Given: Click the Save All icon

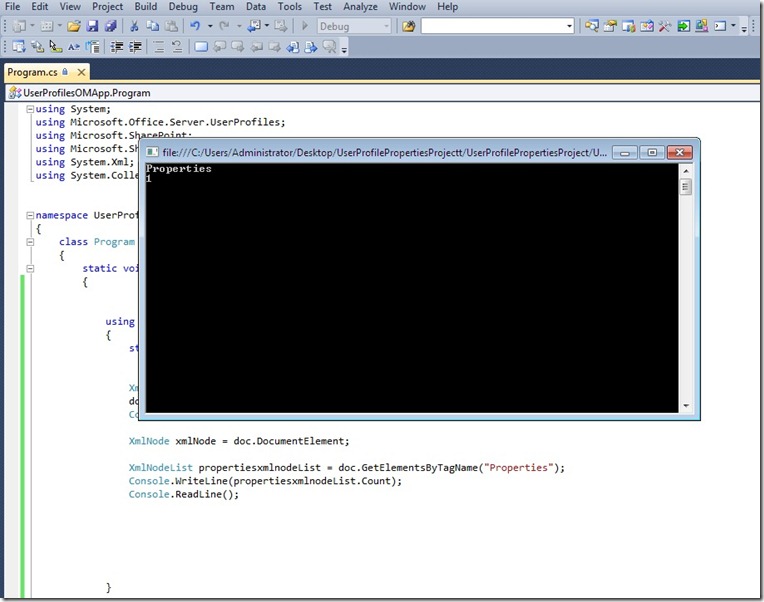Looking at the screenshot, I should pos(109,26).
